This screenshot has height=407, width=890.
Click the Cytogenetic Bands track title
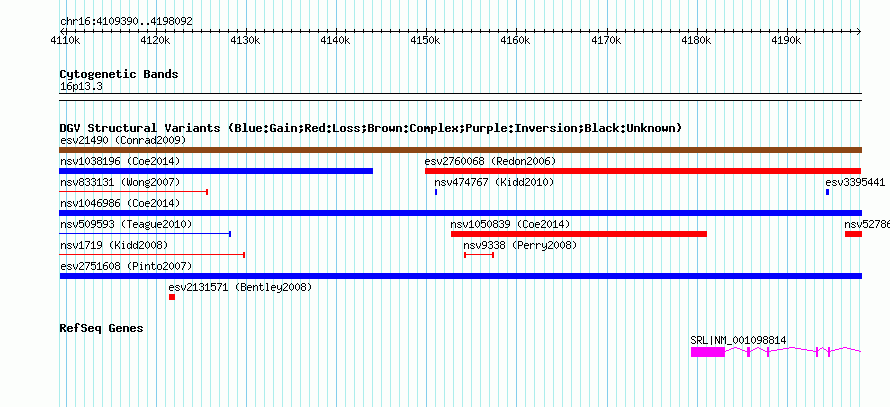tap(119, 74)
